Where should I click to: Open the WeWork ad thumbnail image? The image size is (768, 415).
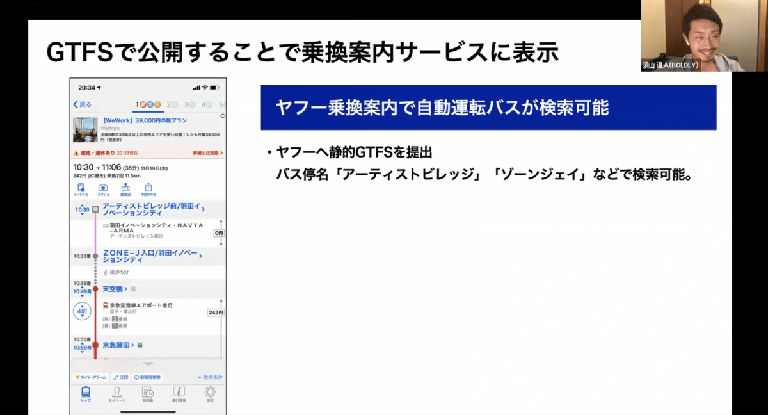(86, 129)
